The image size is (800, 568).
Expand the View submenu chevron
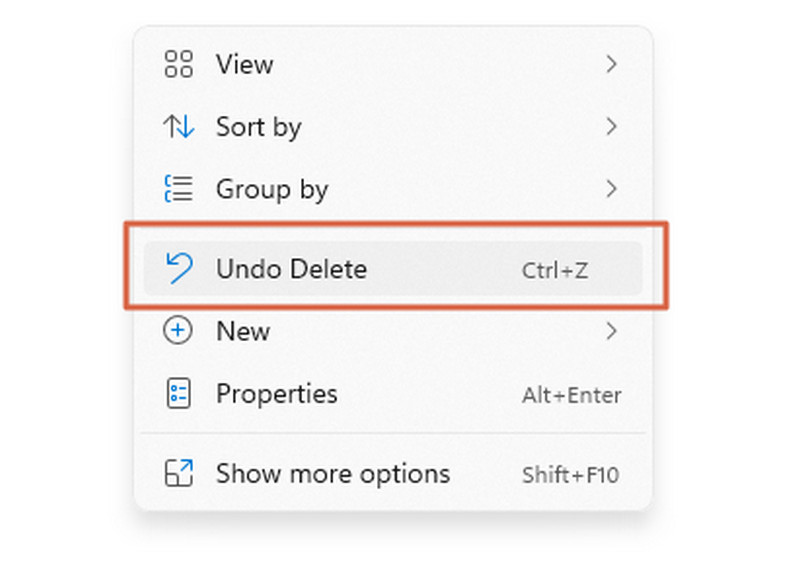click(x=611, y=64)
